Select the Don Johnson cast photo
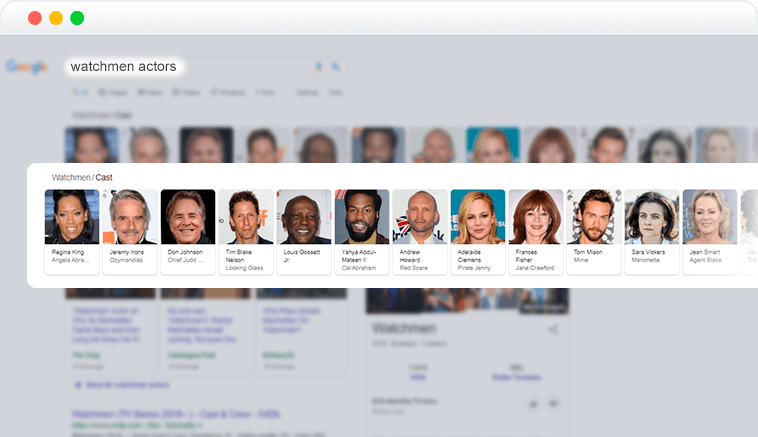The width and height of the screenshot is (758, 437). click(x=188, y=217)
